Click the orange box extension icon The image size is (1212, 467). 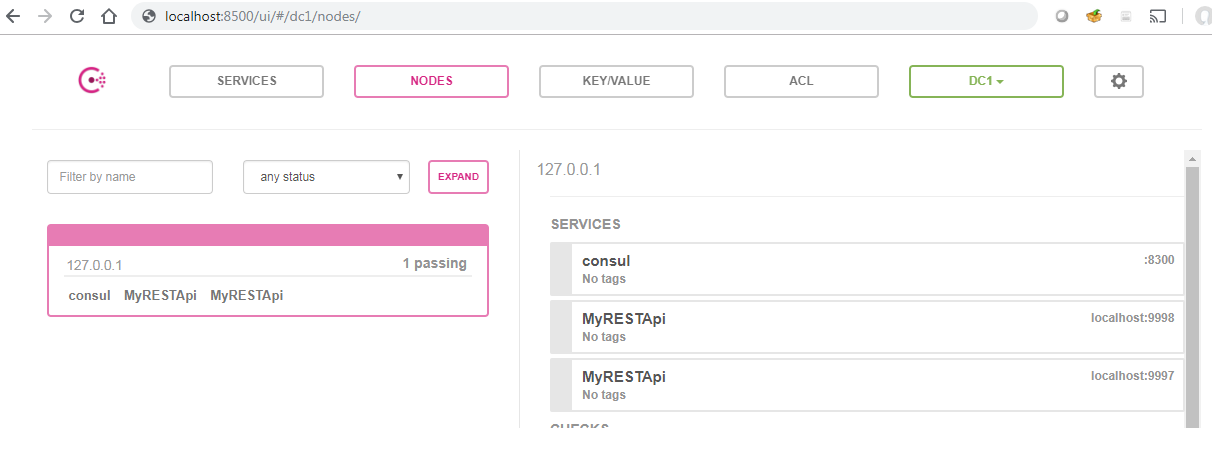(1094, 16)
